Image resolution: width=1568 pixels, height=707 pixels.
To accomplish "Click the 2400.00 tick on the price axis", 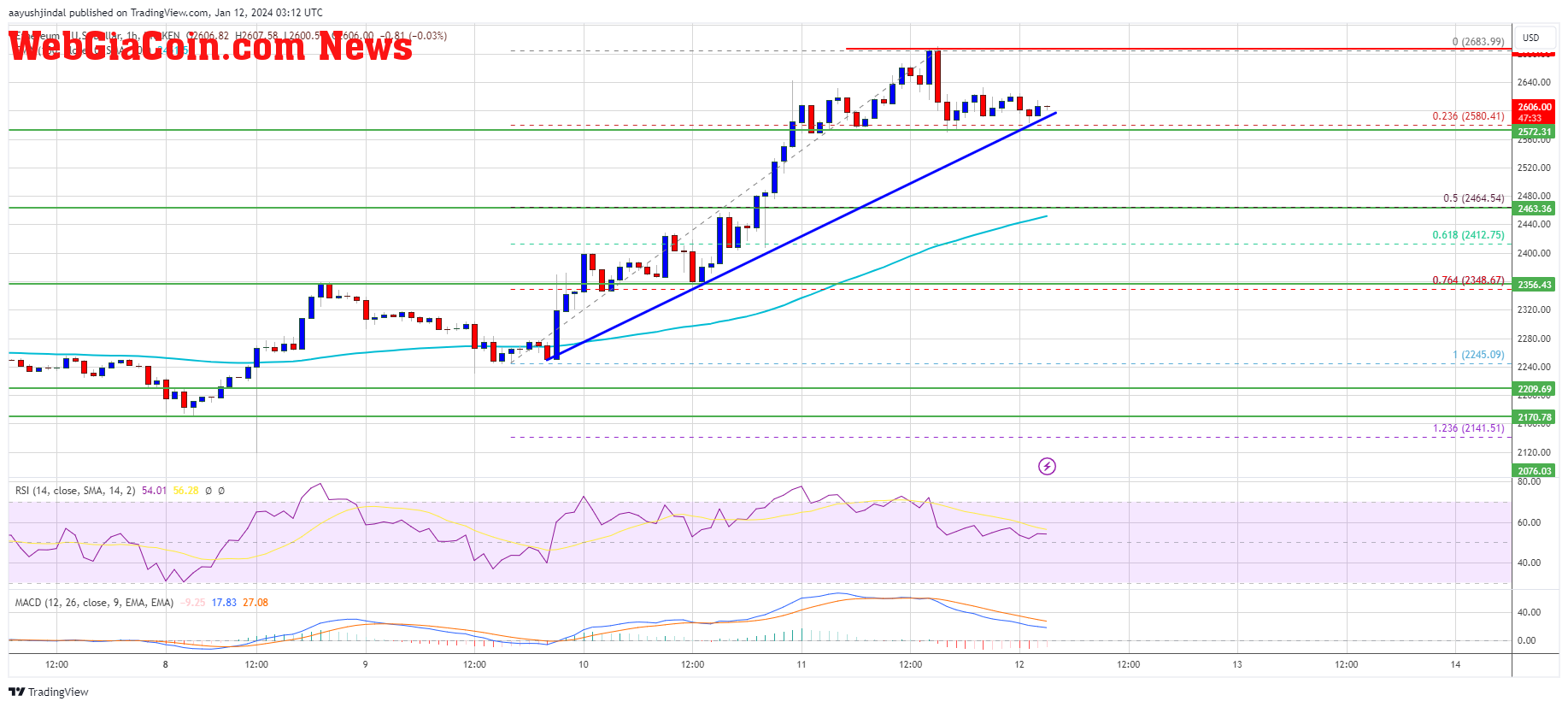I will (1534, 254).
